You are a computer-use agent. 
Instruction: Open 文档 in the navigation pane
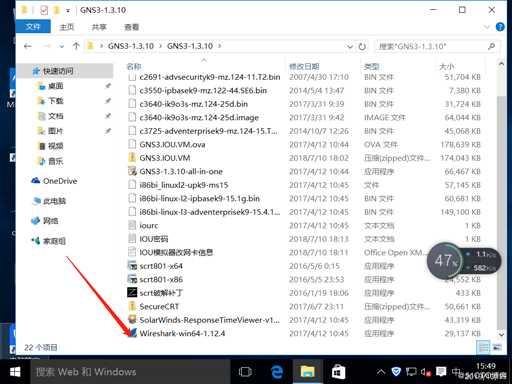point(55,116)
